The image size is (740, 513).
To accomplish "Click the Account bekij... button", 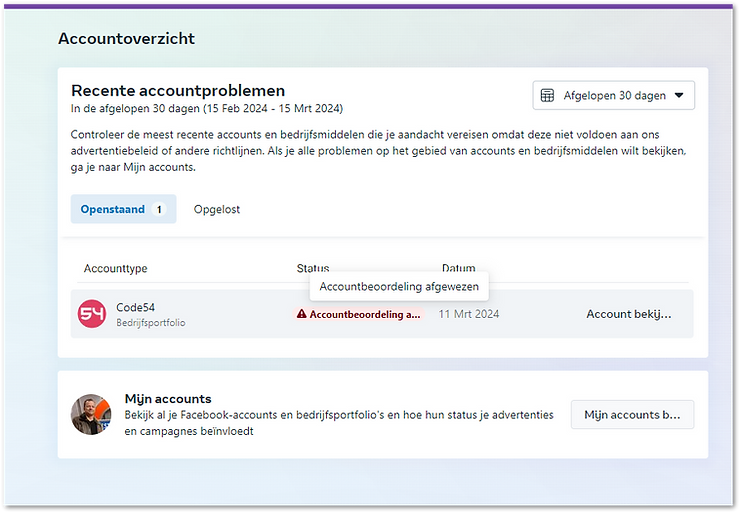I will (x=628, y=314).
